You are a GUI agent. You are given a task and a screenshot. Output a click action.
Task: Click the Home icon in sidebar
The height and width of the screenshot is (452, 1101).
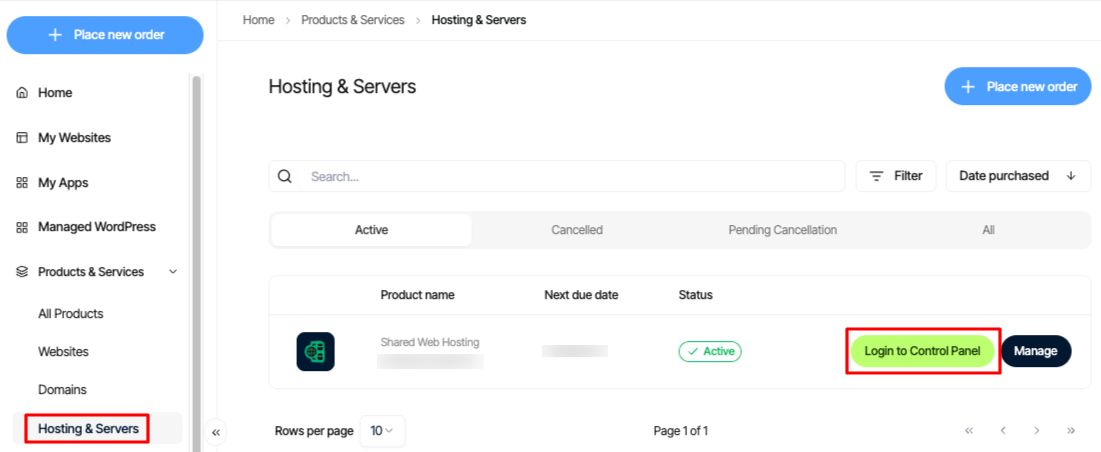(x=22, y=93)
